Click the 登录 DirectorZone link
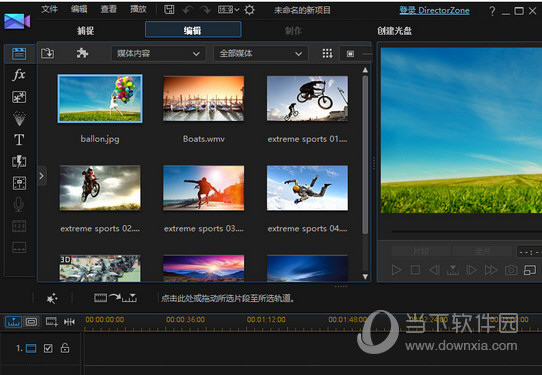This screenshot has height=375, width=542. (434, 10)
